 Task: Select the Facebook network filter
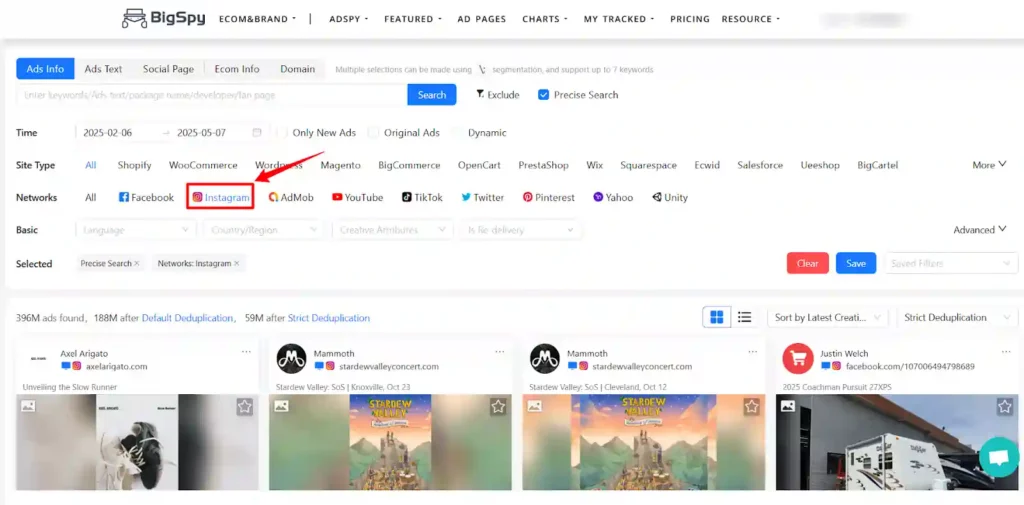146,197
